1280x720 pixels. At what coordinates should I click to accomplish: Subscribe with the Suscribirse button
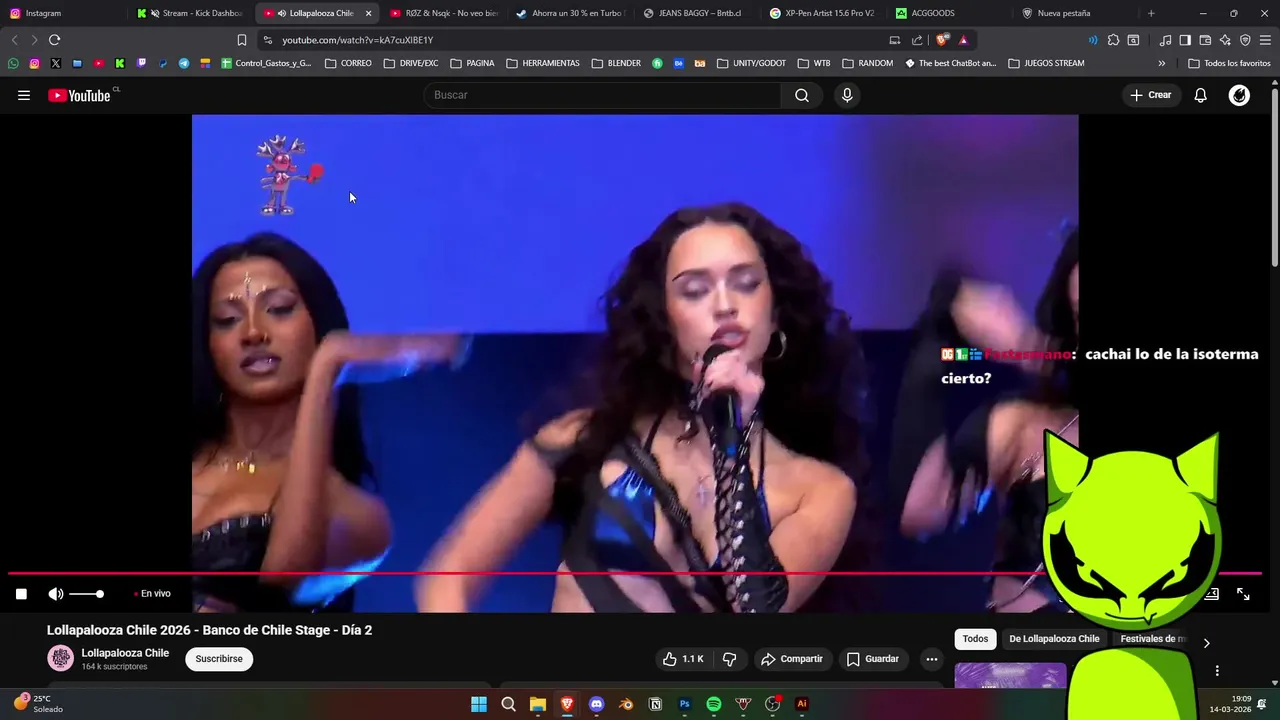pos(219,659)
